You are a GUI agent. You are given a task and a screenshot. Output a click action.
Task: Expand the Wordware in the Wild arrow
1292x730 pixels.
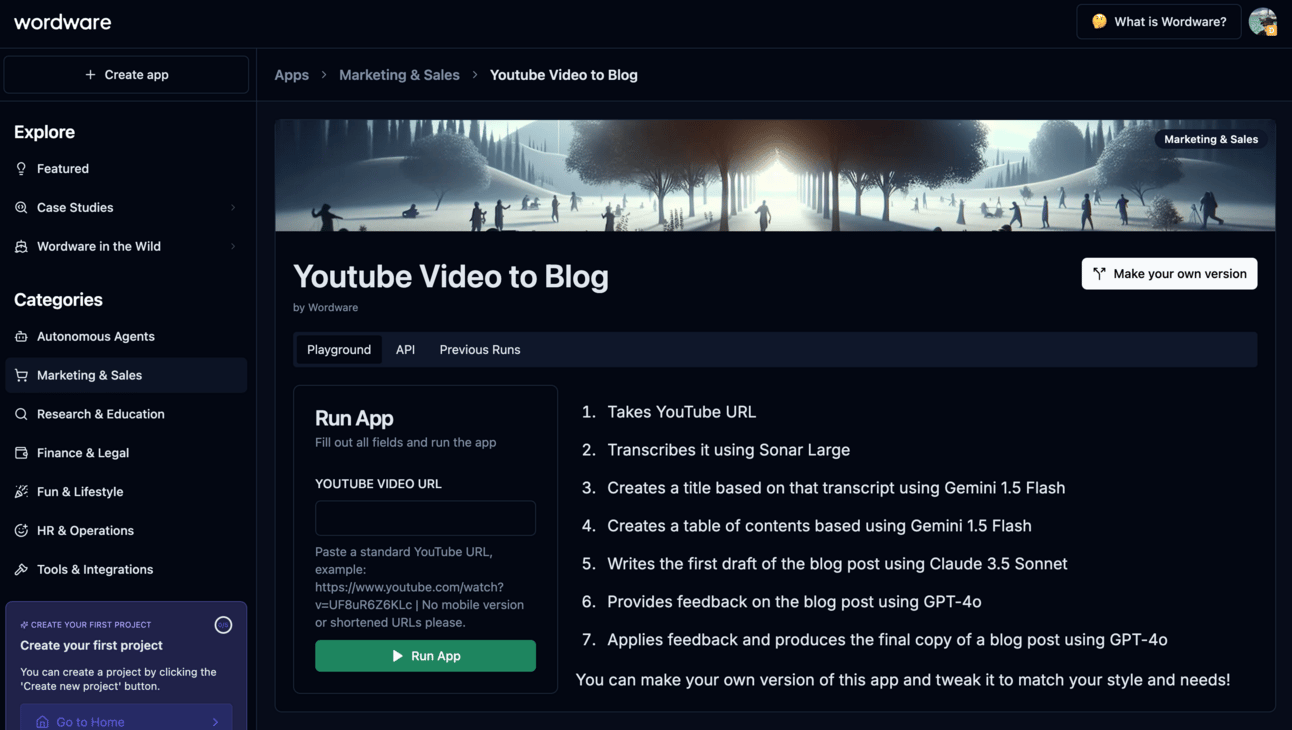pos(233,247)
